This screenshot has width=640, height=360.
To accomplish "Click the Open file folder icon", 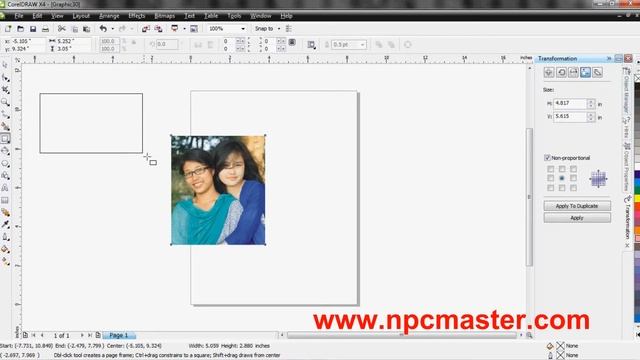I will pyautogui.click(x=20, y=29).
